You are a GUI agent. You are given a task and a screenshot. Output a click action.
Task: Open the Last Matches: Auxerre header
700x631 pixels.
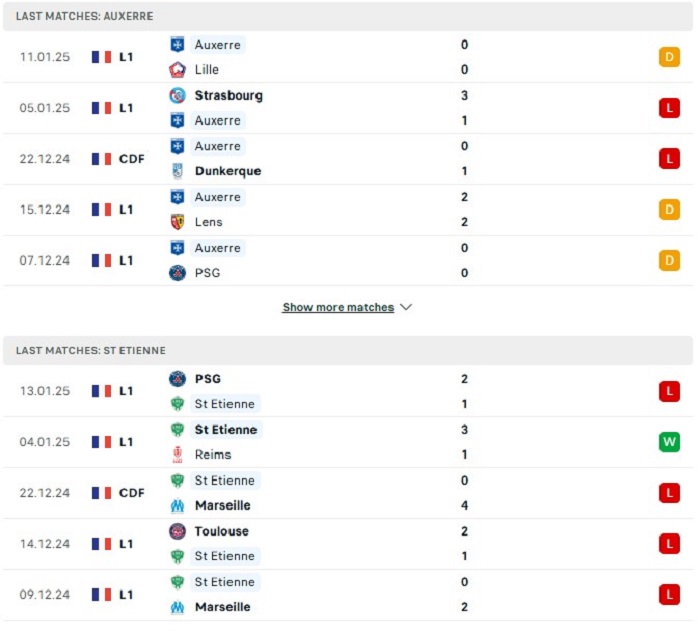point(348,16)
